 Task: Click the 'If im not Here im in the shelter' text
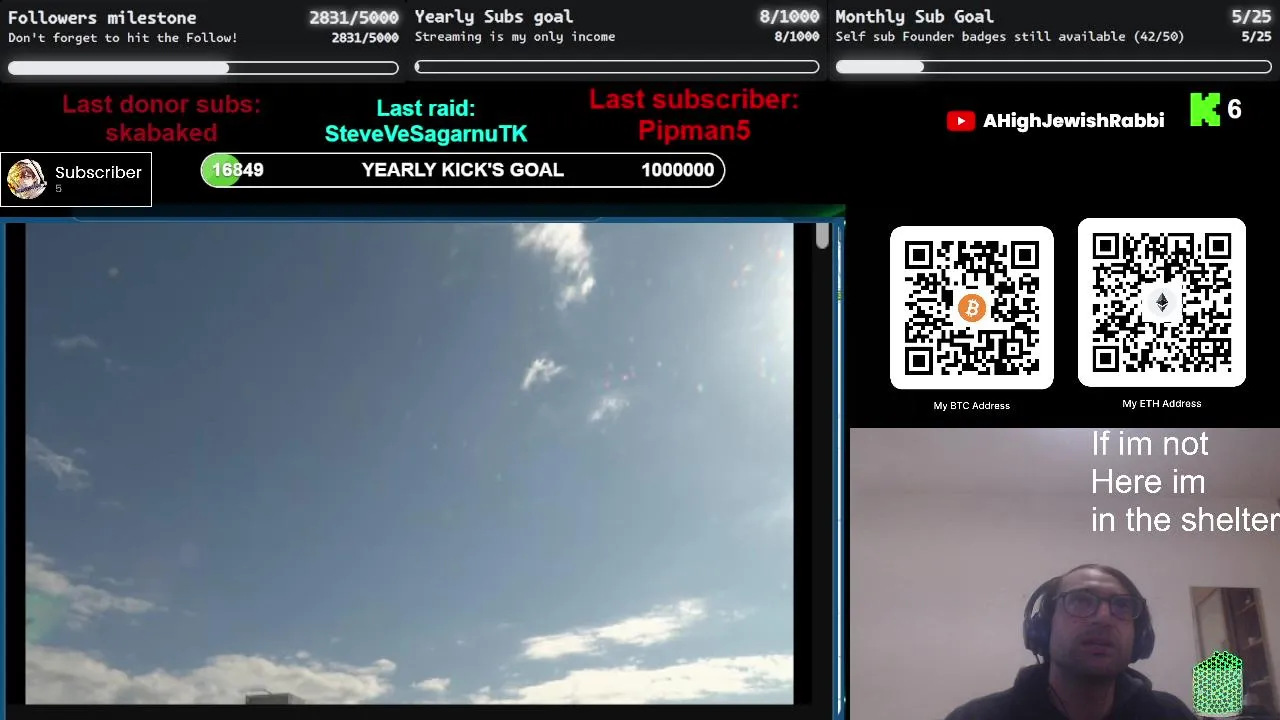[1184, 482]
